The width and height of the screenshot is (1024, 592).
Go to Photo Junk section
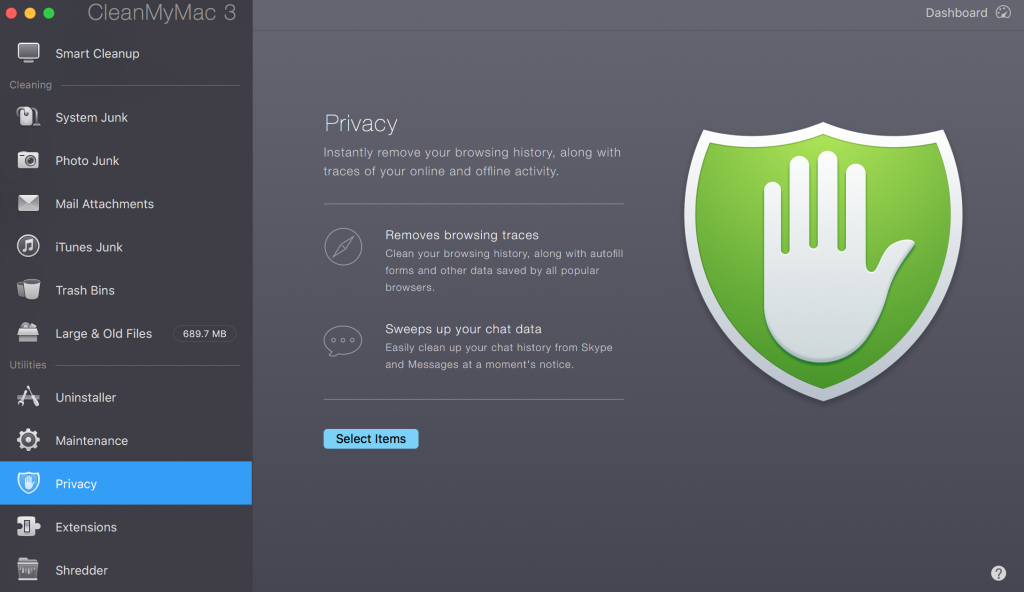[126, 161]
